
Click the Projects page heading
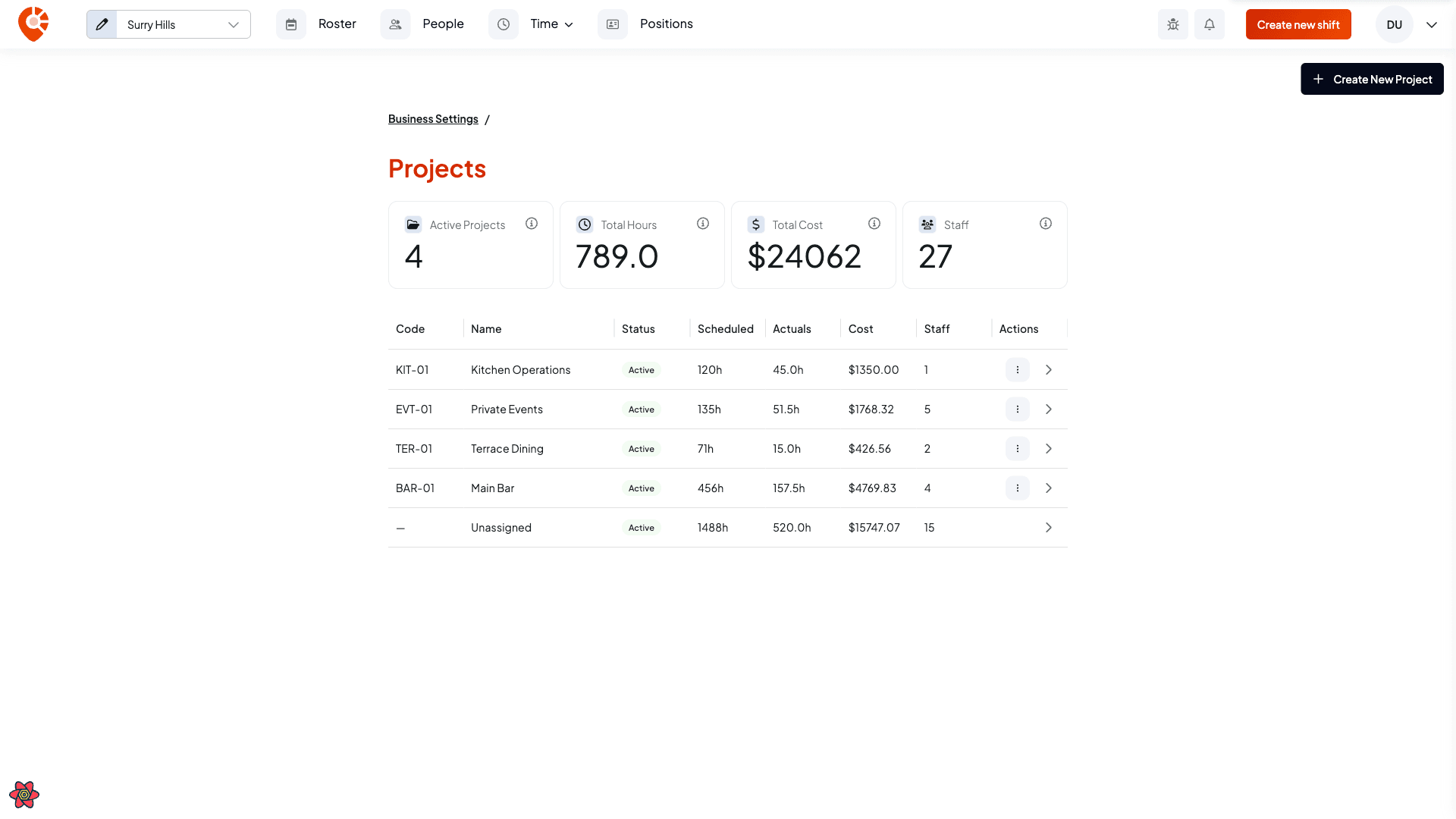coord(437,168)
